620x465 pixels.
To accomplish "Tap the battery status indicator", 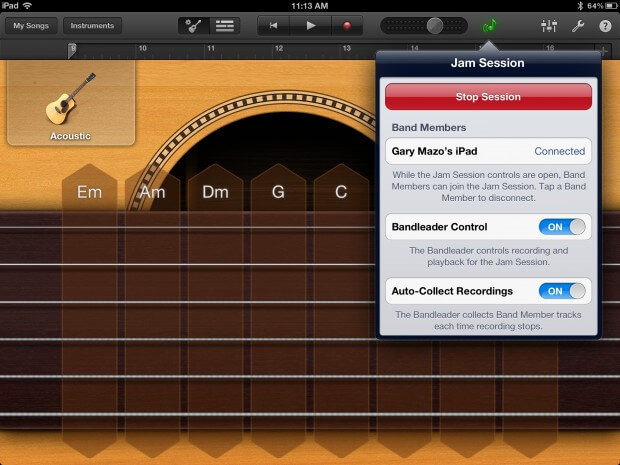I will click(612, 6).
